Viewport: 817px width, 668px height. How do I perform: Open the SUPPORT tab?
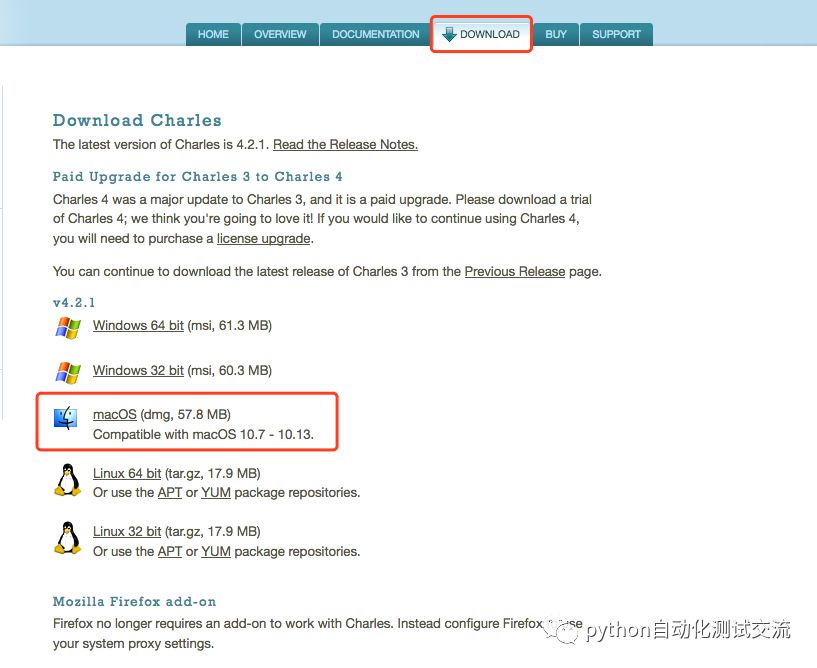[x=616, y=34]
